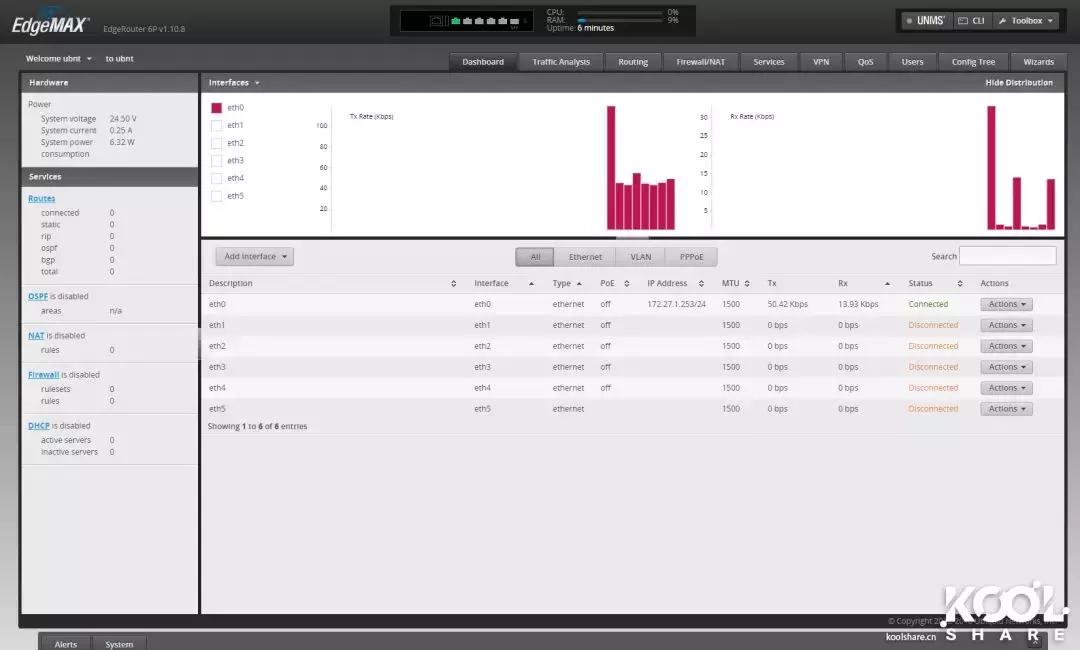The height and width of the screenshot is (650, 1080).
Task: Sort by the Interface column arrow
Action: 531,284
